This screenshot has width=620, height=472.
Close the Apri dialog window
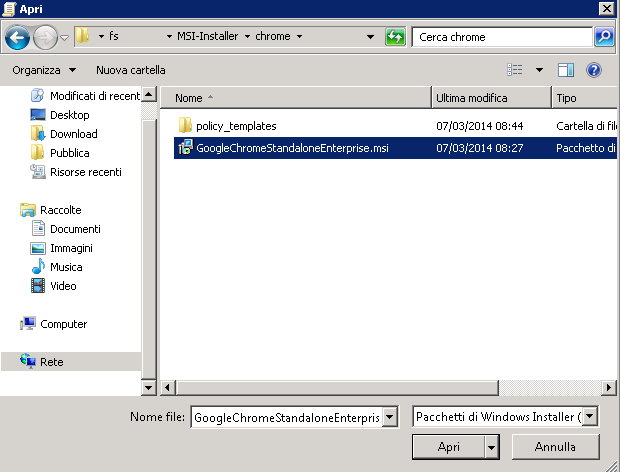coord(607,8)
